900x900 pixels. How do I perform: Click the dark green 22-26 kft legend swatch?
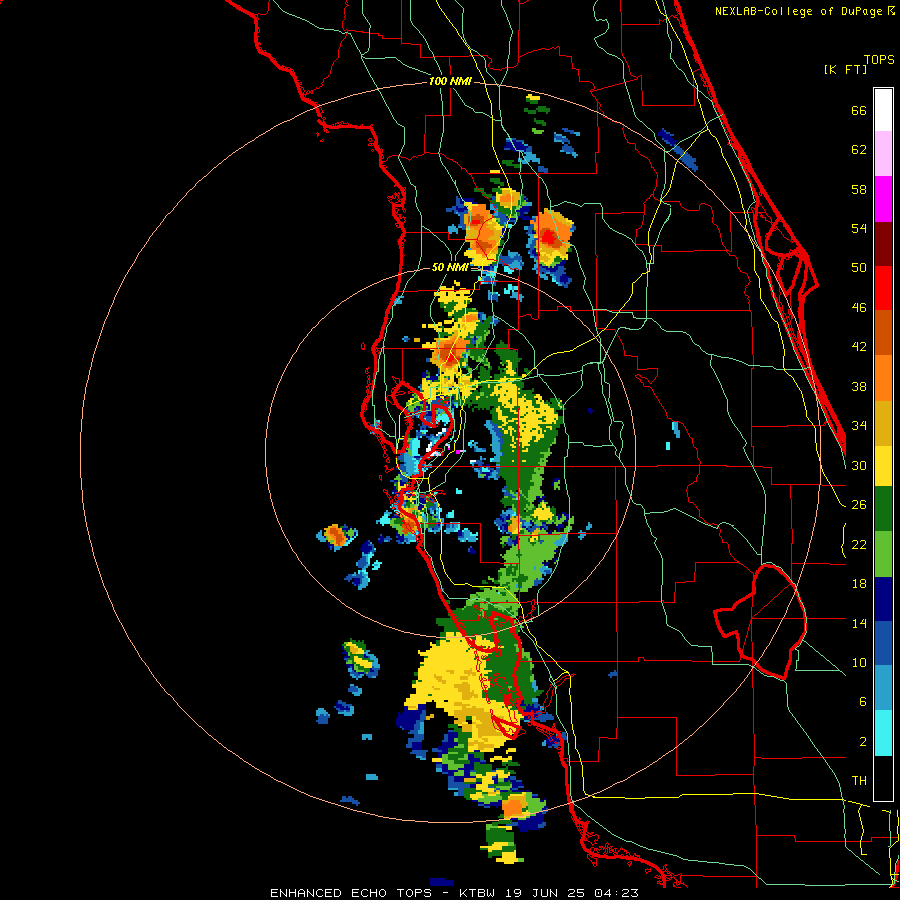coord(883,509)
